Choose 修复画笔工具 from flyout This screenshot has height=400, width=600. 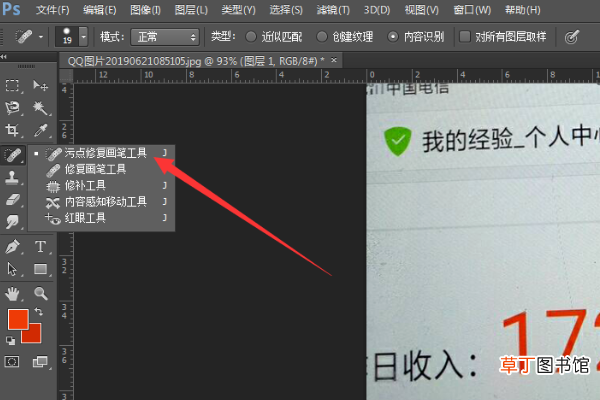pos(102,169)
